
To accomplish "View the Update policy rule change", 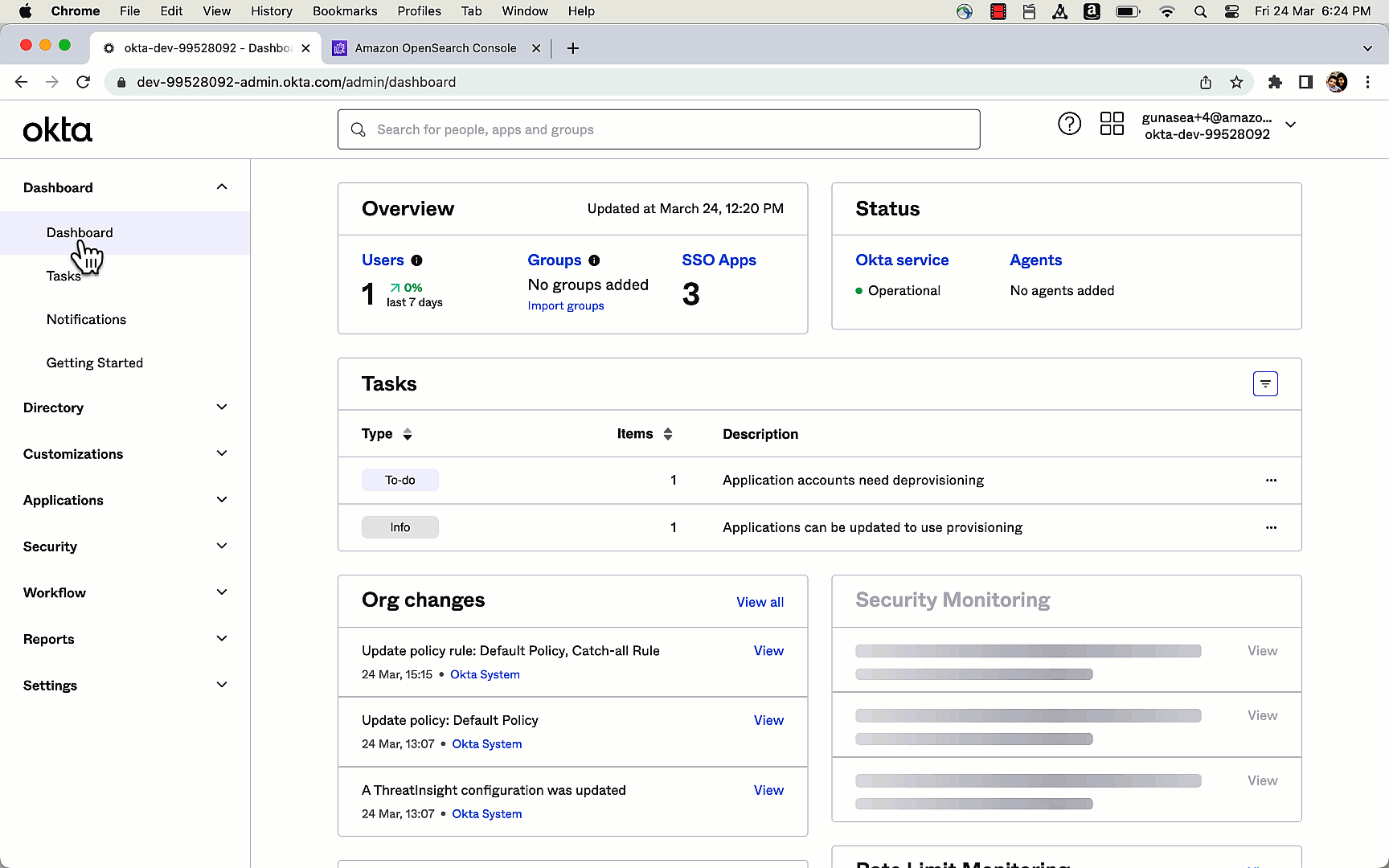I will click(x=768, y=651).
